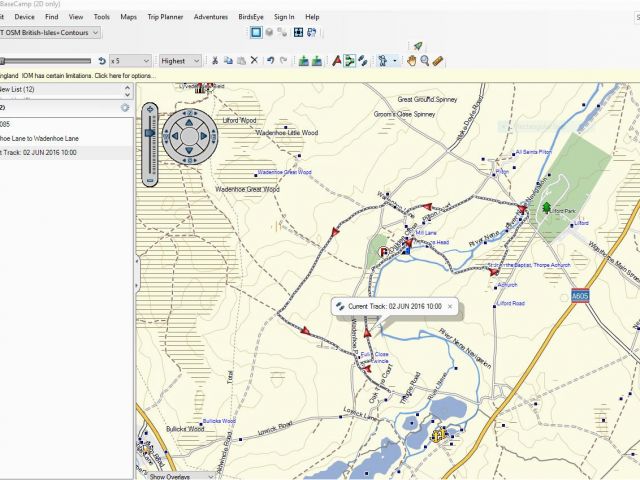Pan map right with compass arrow
640x480 pixels.
click(x=204, y=136)
